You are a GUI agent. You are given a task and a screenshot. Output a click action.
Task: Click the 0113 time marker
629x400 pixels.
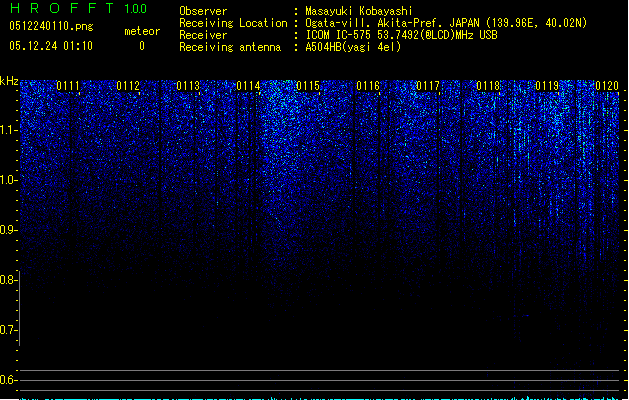click(x=188, y=86)
